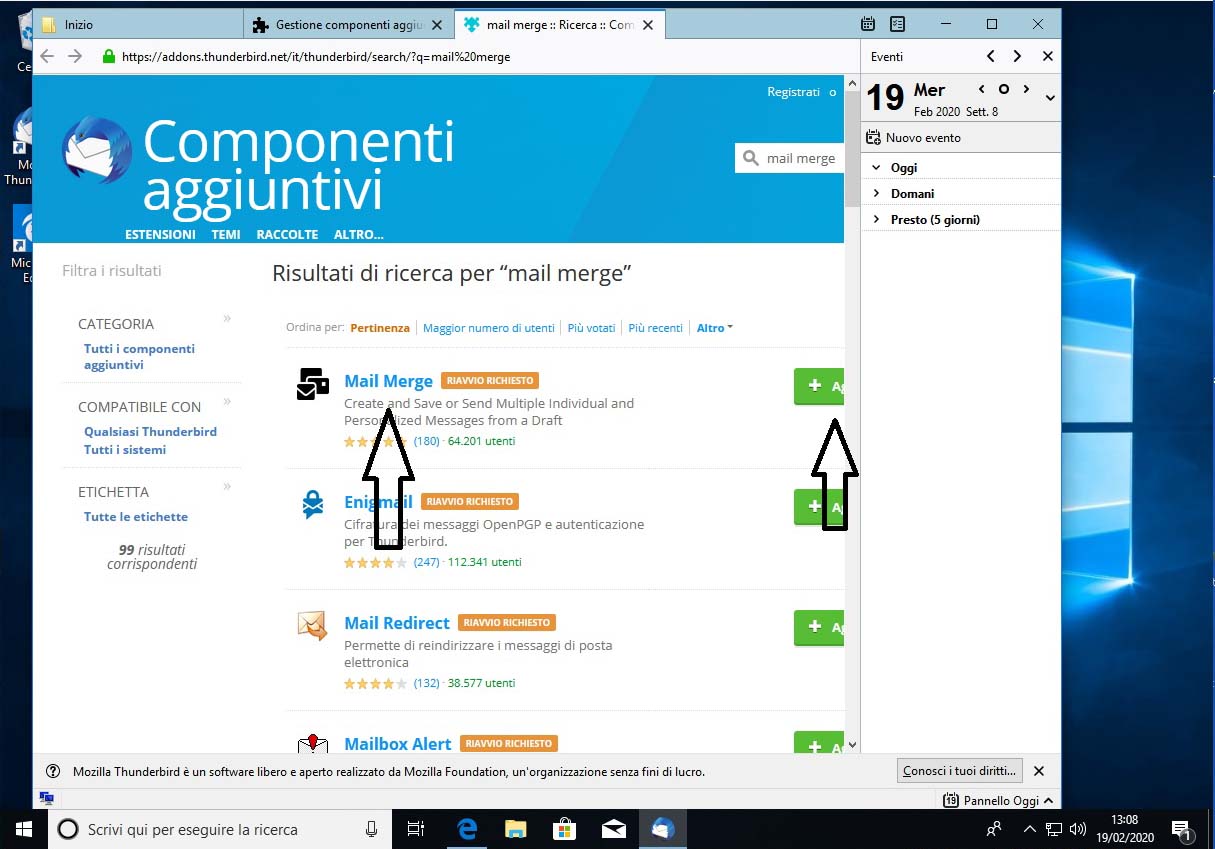Toggle the Pannello Oggi pane
This screenshot has width=1215, height=849.
998,800
